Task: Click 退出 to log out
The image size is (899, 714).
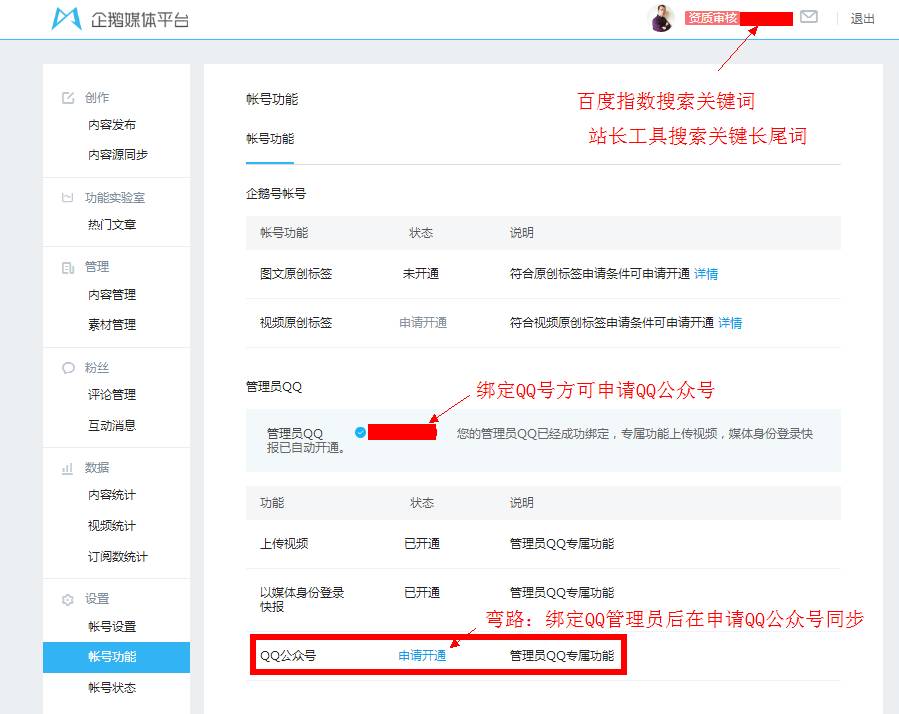Action: [861, 17]
